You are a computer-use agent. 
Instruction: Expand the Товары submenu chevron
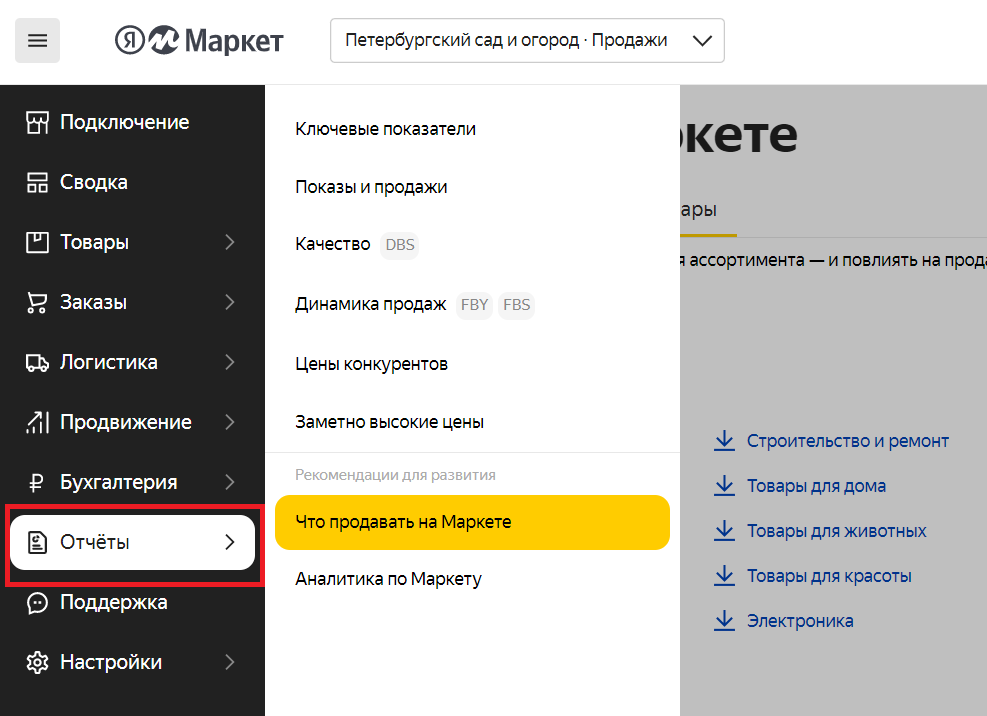point(230,242)
